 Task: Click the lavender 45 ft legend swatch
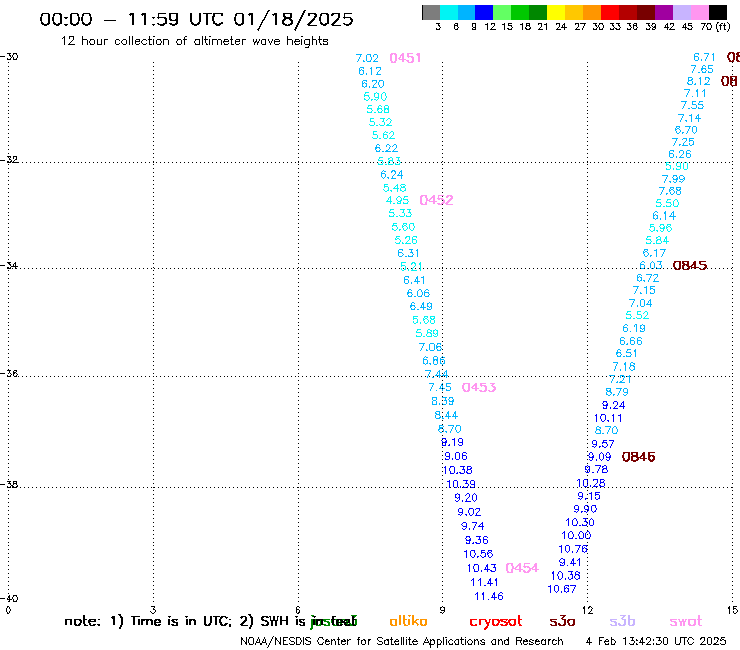682,12
